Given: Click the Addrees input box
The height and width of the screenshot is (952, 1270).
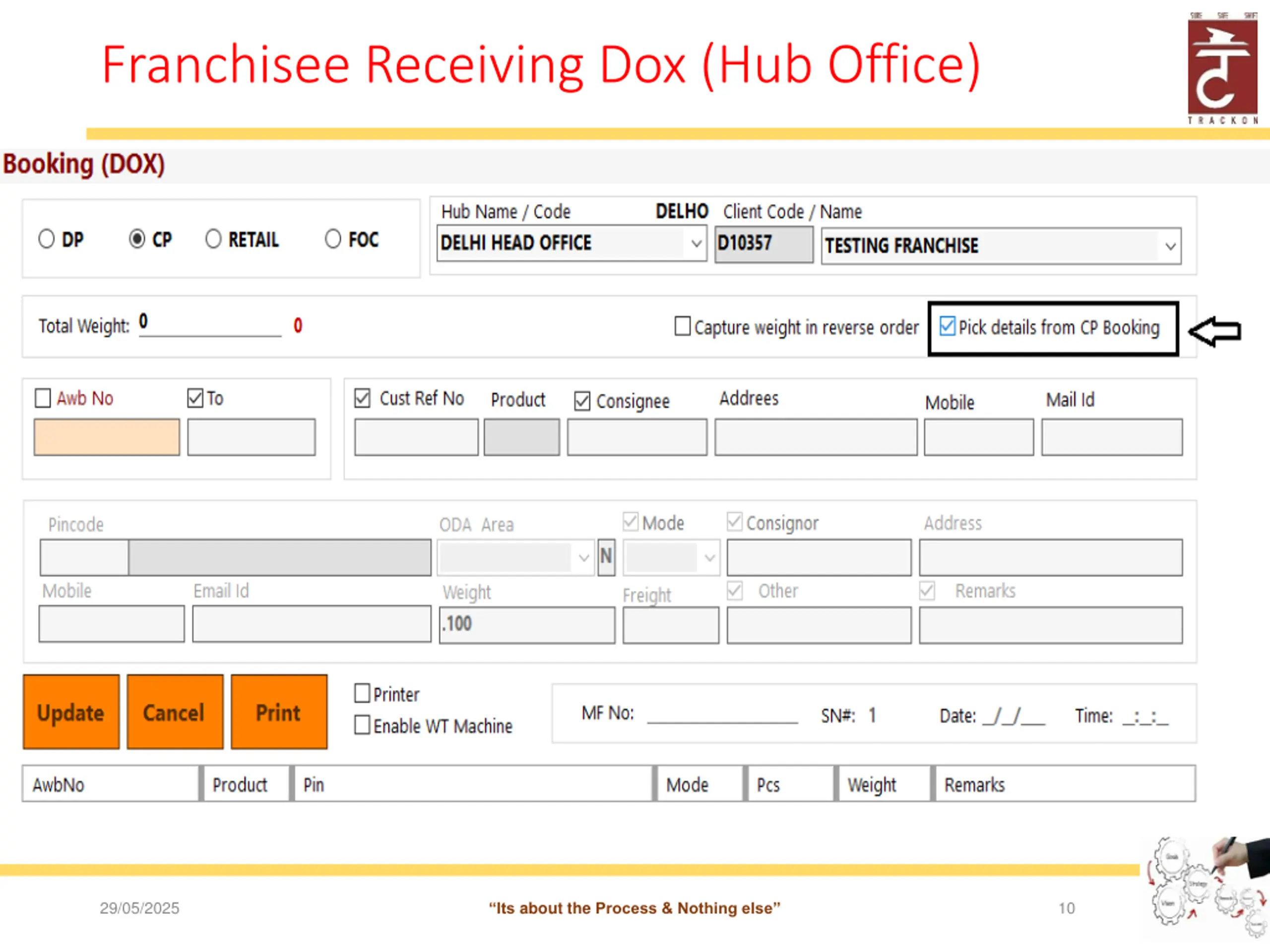Looking at the screenshot, I should (816, 437).
